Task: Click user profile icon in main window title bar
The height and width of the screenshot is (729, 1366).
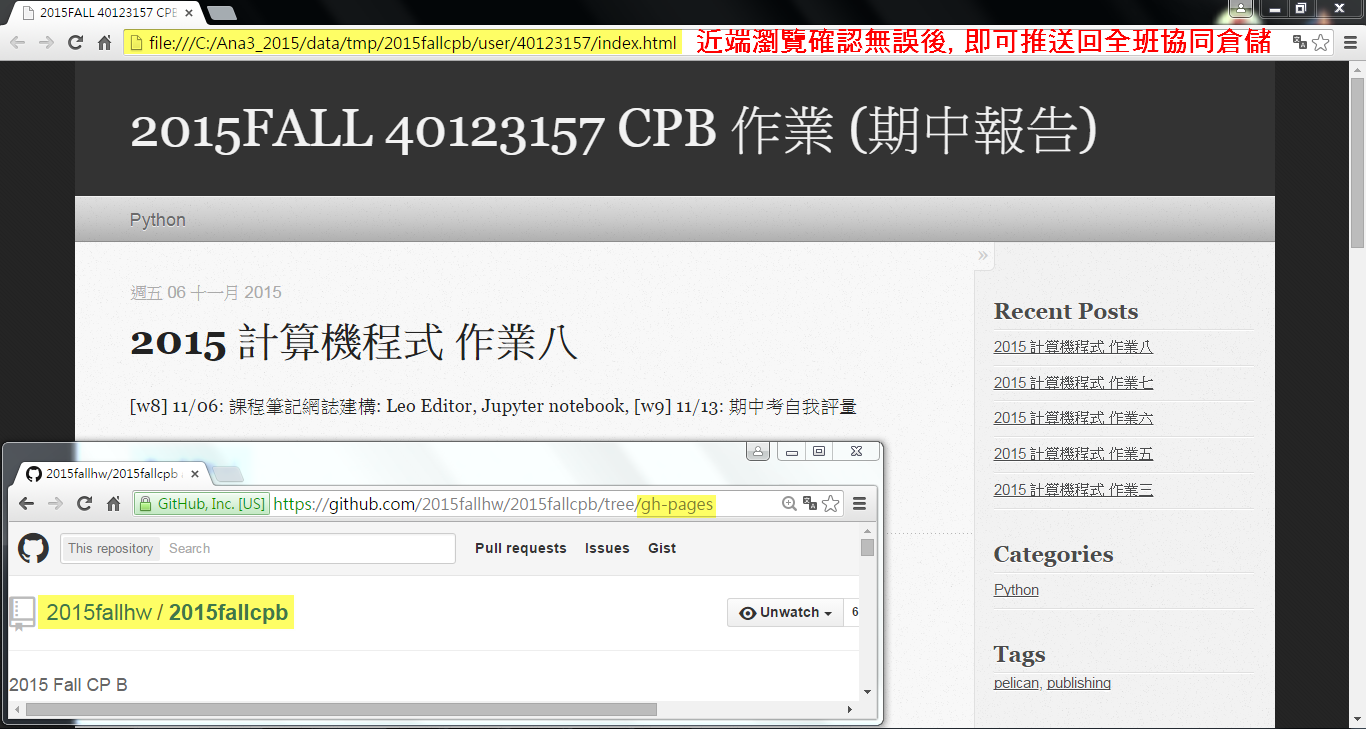Action: (1241, 8)
